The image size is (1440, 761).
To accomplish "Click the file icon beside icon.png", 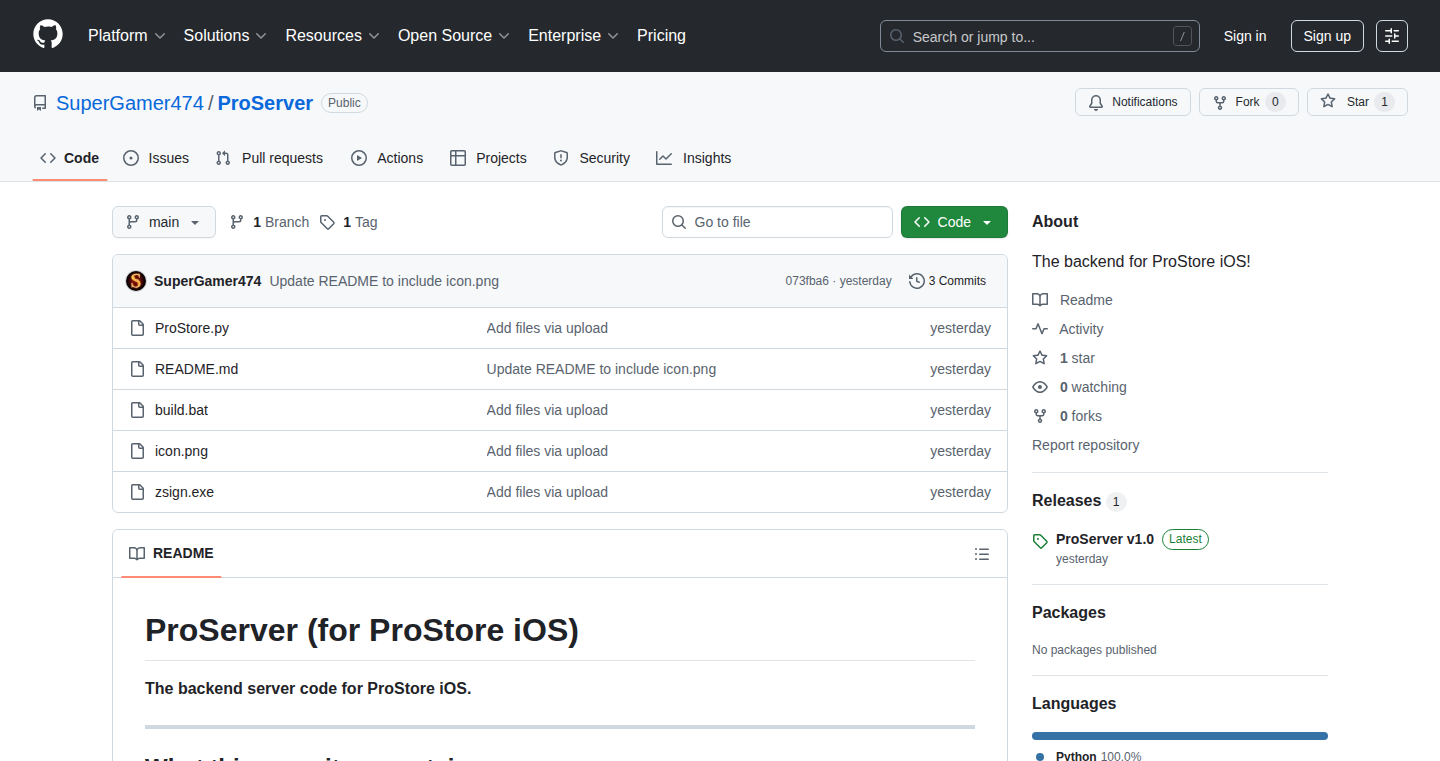I will (x=137, y=451).
